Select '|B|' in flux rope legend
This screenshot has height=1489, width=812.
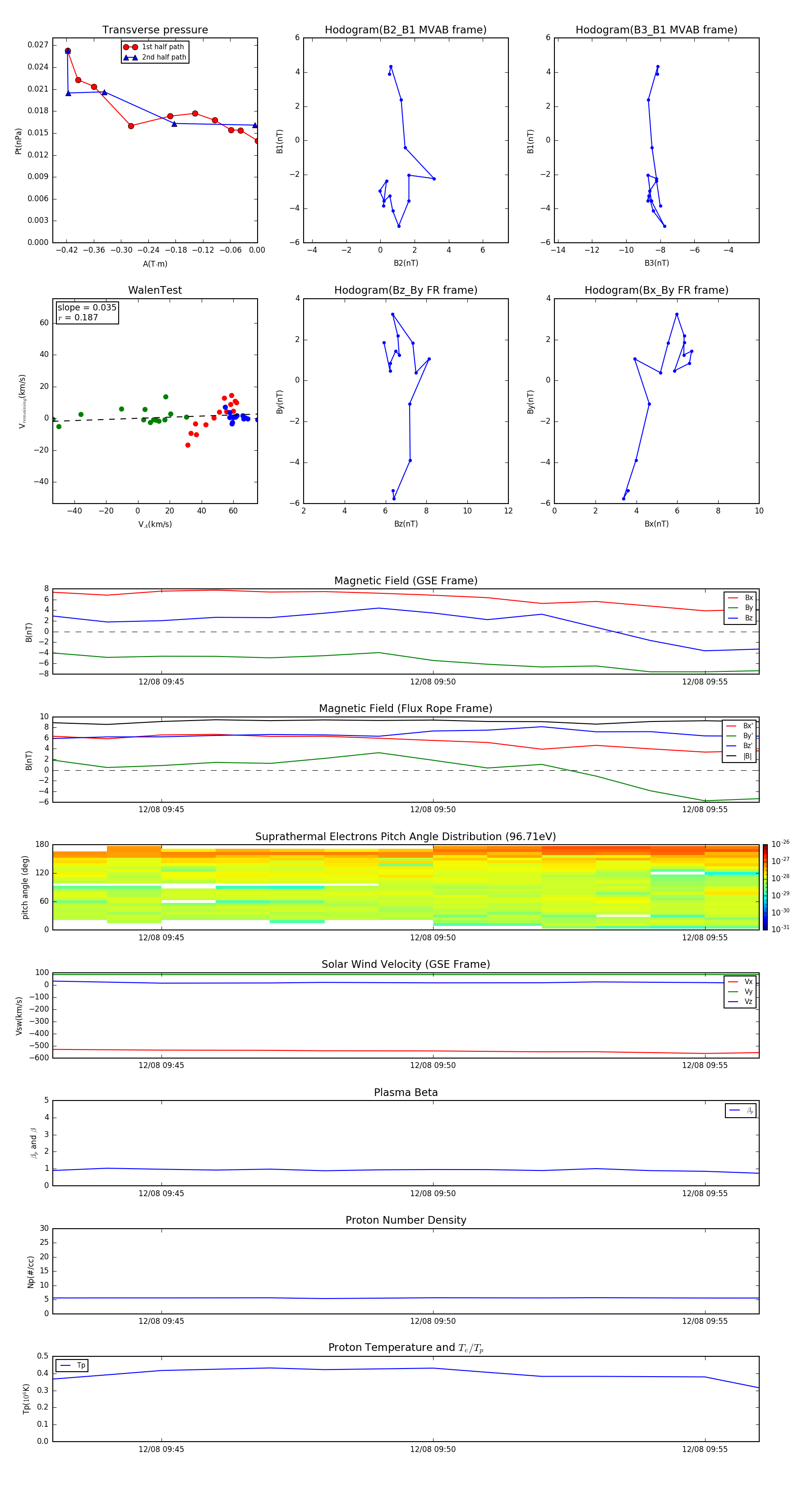(740, 756)
